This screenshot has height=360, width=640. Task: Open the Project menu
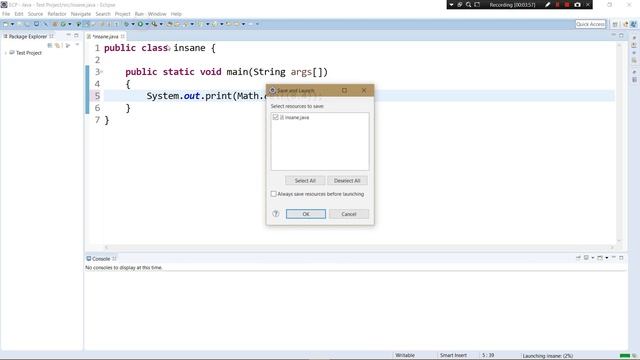point(122,14)
